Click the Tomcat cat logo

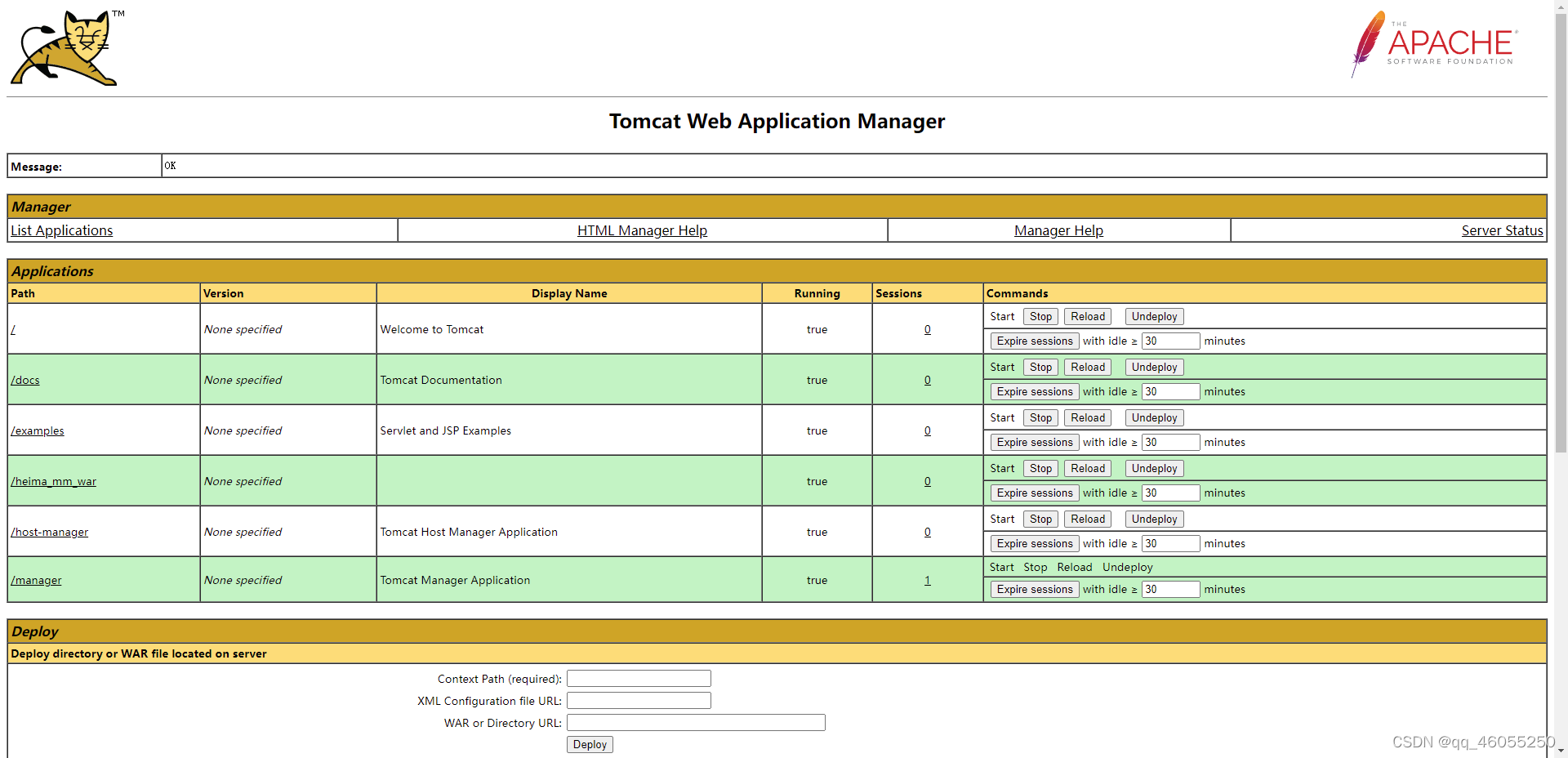(x=67, y=47)
